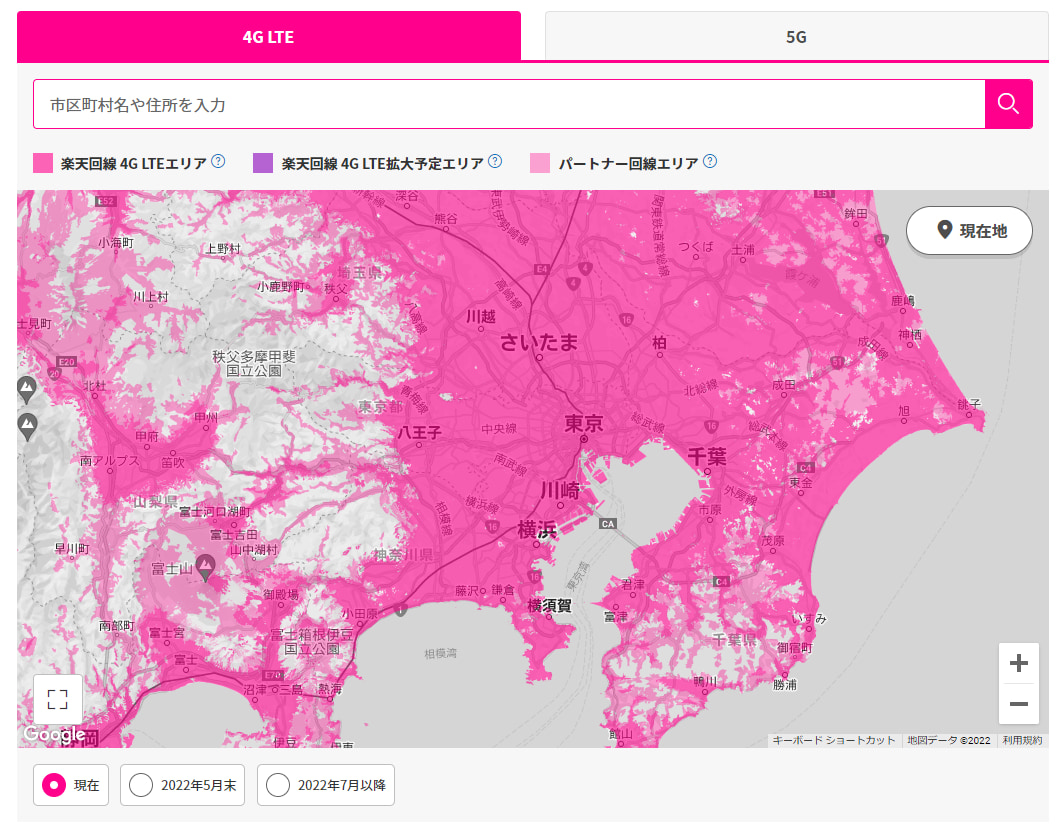Click the 地図データ ©2022 attribution text
The image size is (1063, 834).
(949, 740)
